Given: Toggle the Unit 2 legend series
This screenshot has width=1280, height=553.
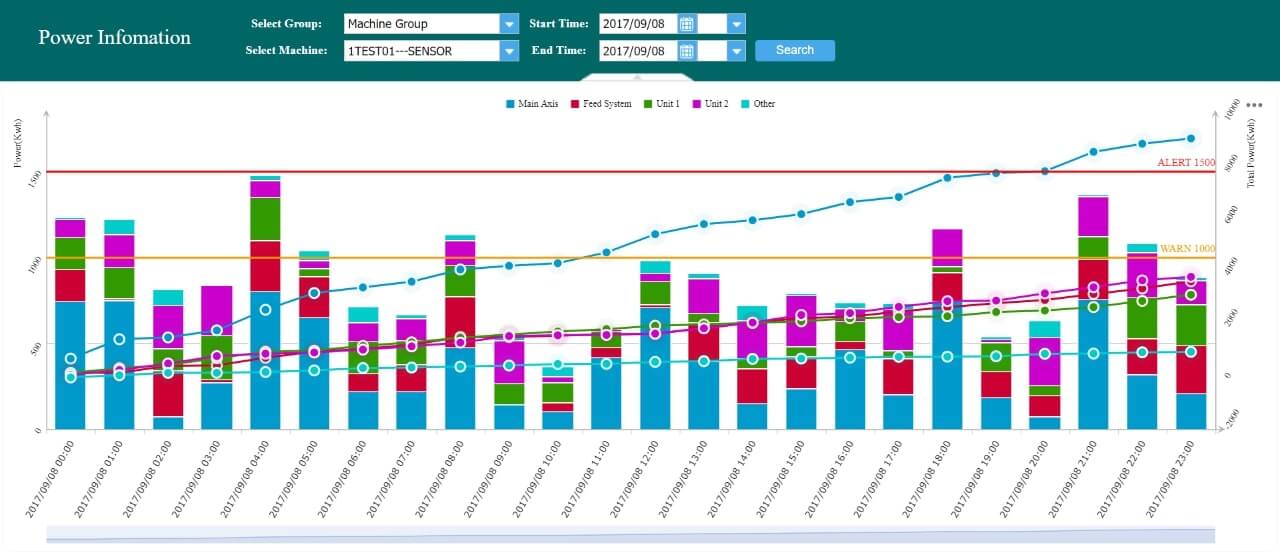Looking at the screenshot, I should pos(710,104).
